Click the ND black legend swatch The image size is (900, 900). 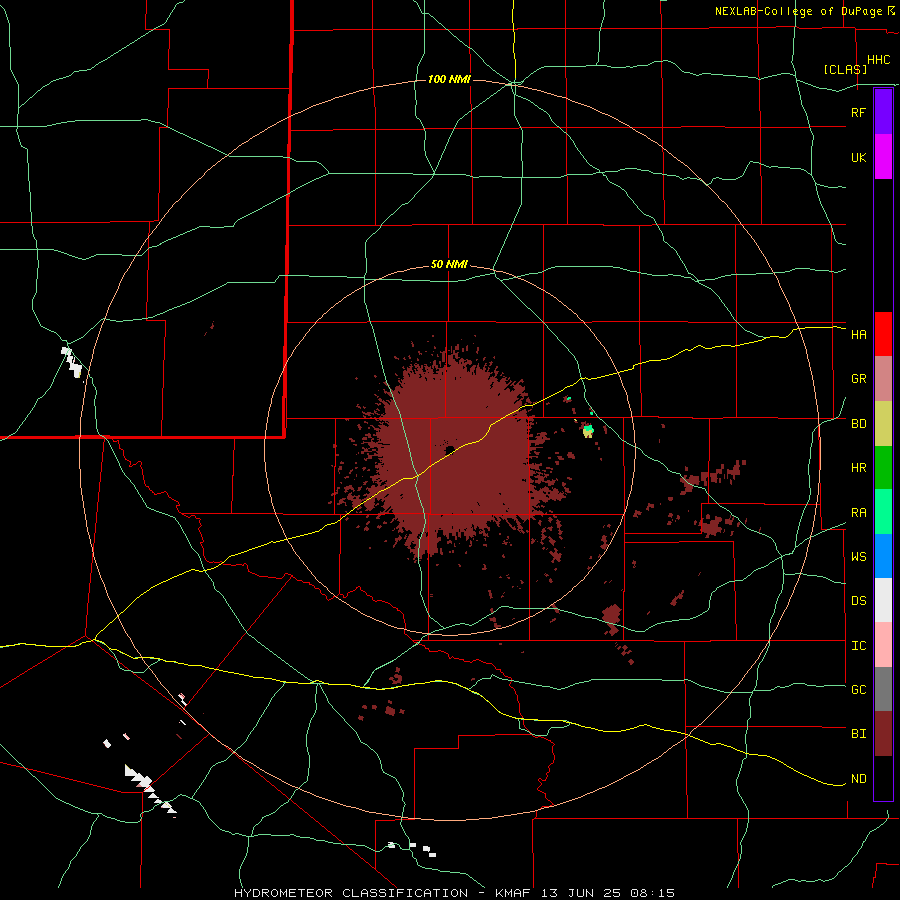pyautogui.click(x=883, y=778)
